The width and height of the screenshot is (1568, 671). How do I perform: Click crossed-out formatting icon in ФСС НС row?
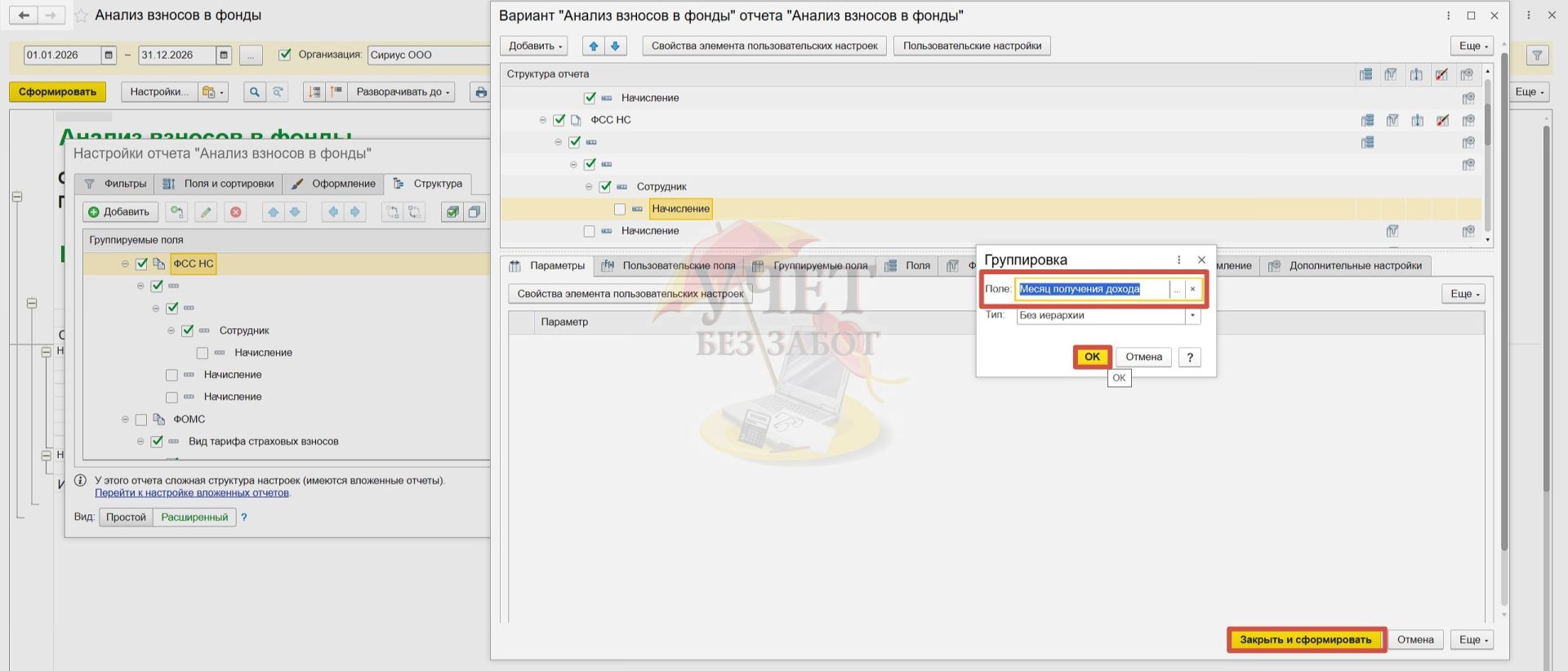(x=1442, y=120)
